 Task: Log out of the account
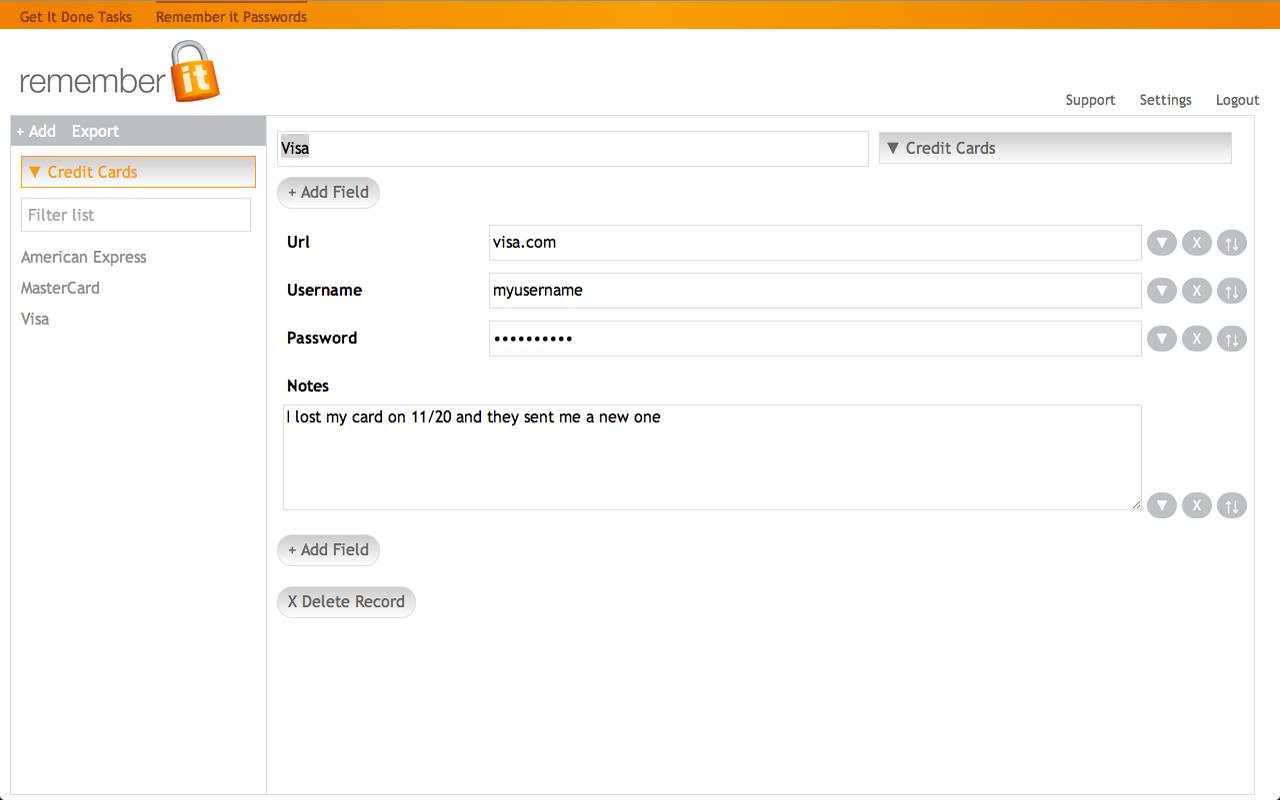1237,100
